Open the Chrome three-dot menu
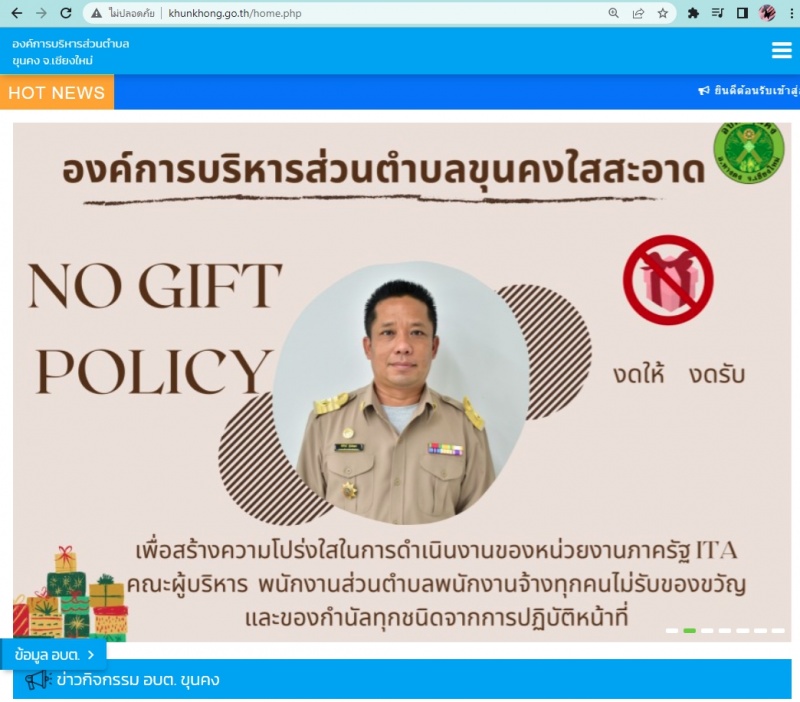The image size is (800, 702). (x=791, y=13)
